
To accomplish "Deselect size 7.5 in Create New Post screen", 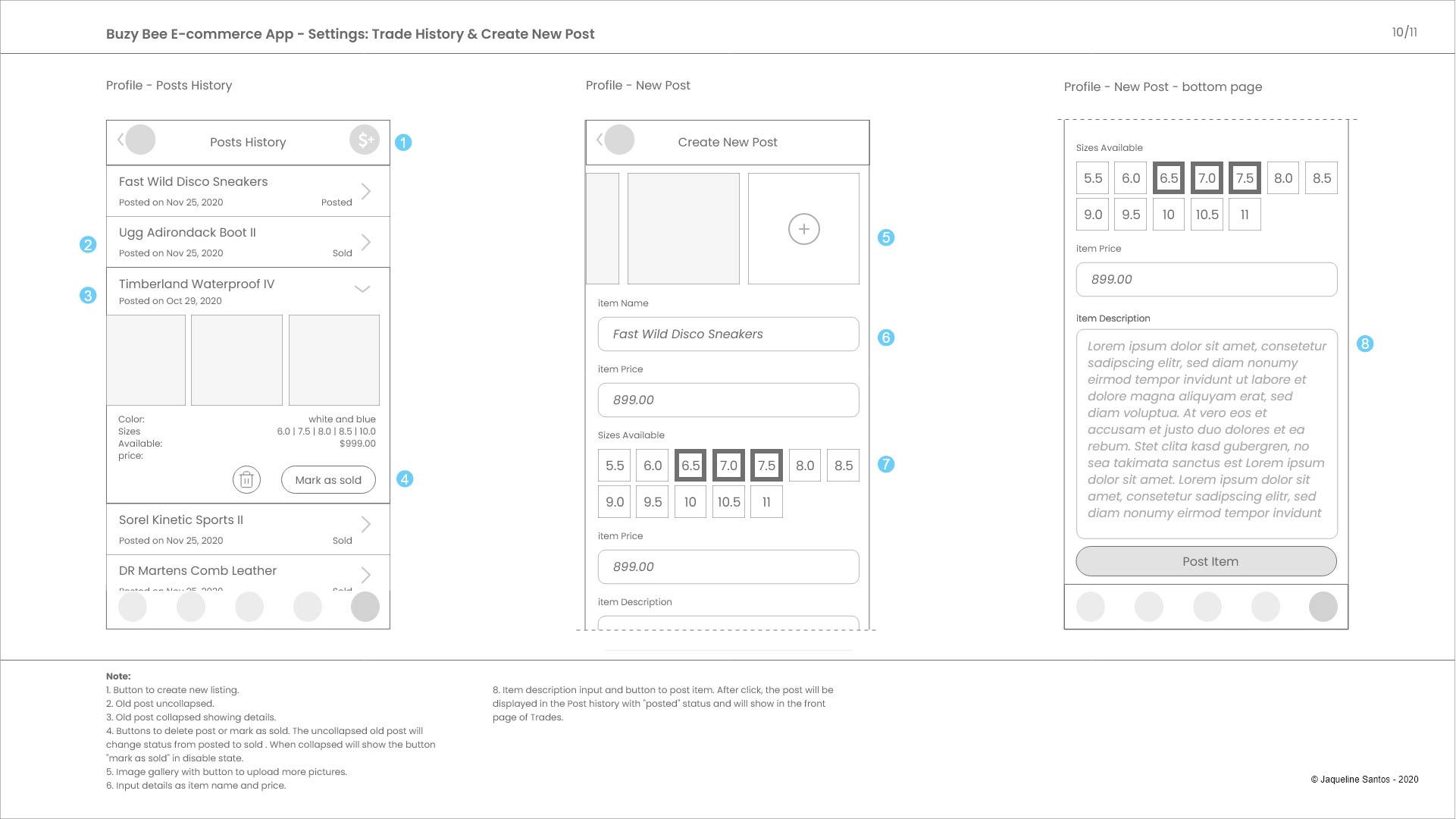I will click(x=766, y=466).
